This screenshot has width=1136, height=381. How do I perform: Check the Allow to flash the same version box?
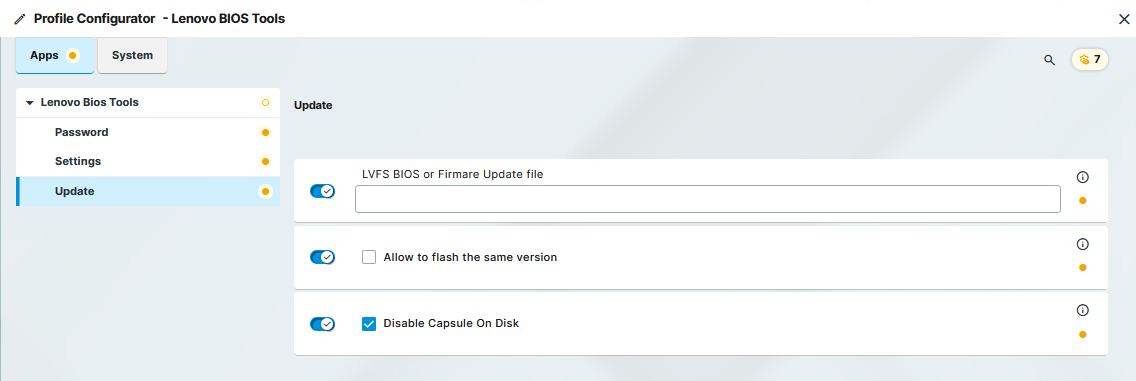click(369, 257)
